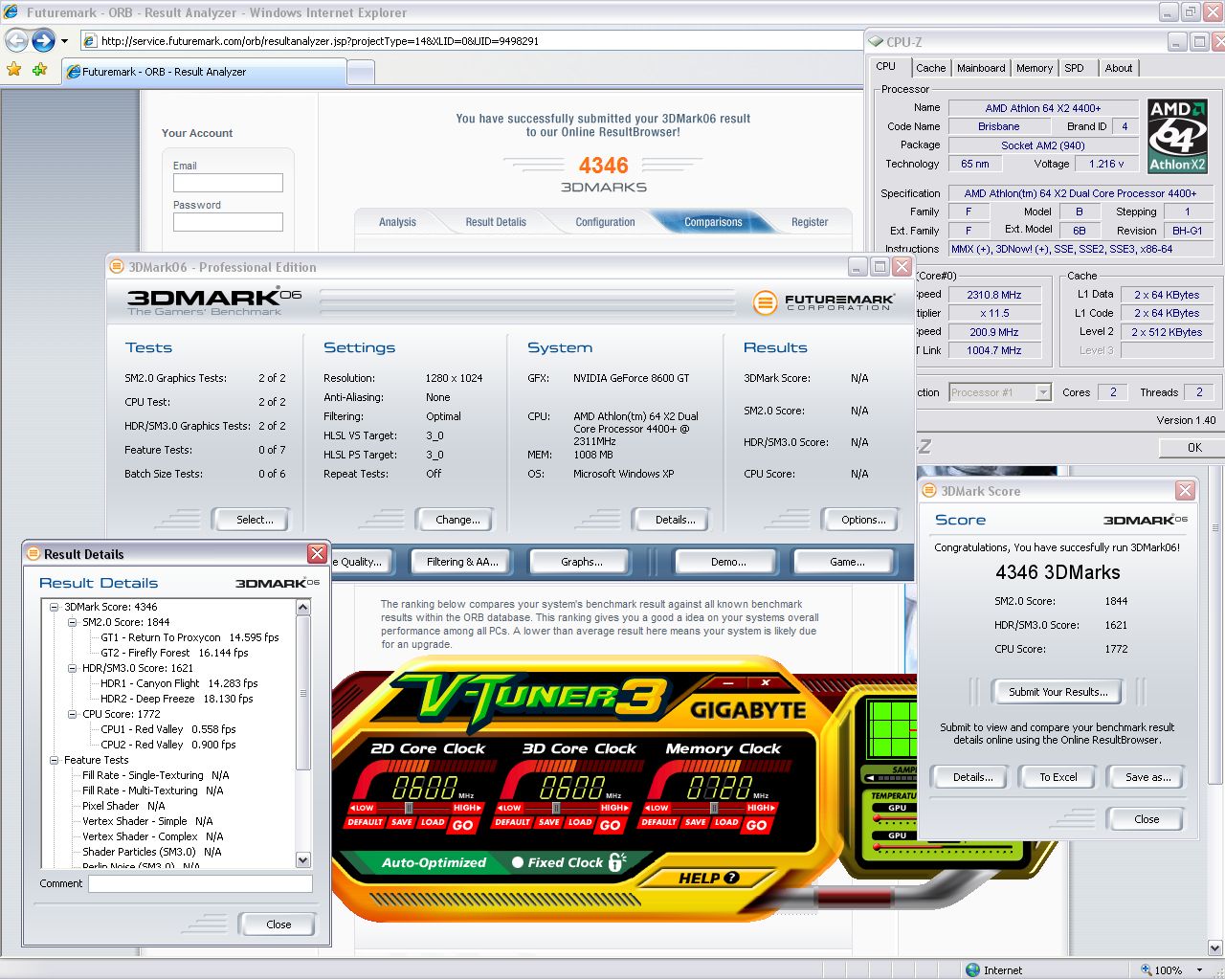Collapse the SM2.0 Score: 1844 node
The image size is (1225, 980).
point(73,622)
